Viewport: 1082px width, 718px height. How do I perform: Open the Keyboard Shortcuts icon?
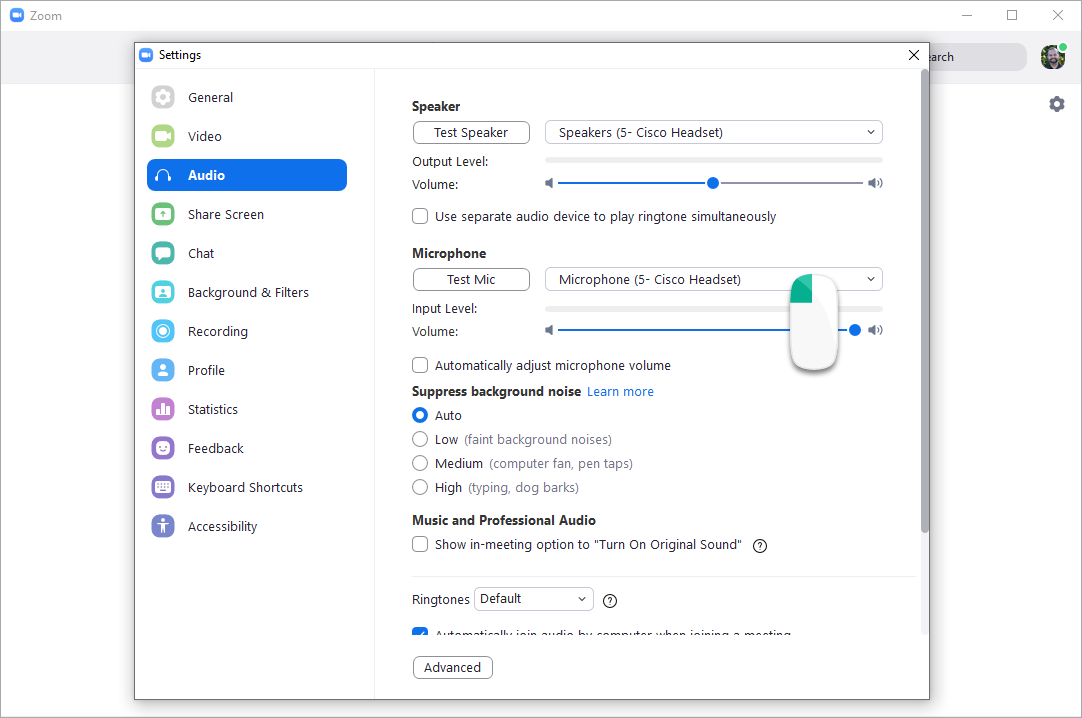163,487
